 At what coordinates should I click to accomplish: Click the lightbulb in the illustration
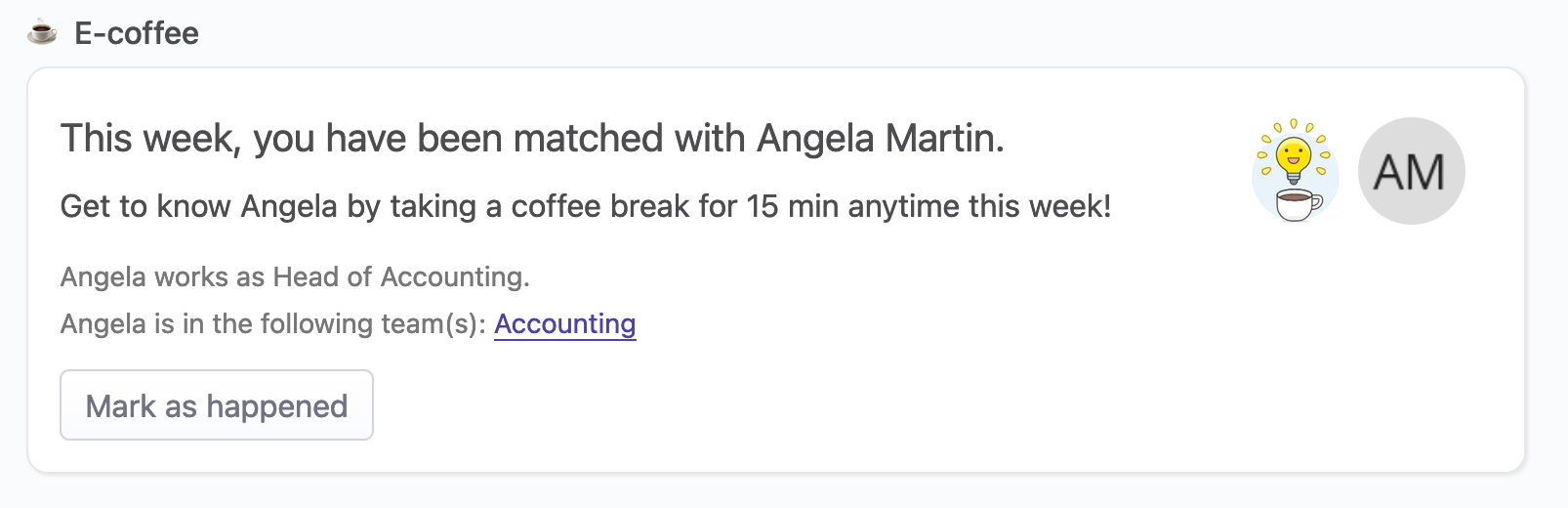point(1294,156)
